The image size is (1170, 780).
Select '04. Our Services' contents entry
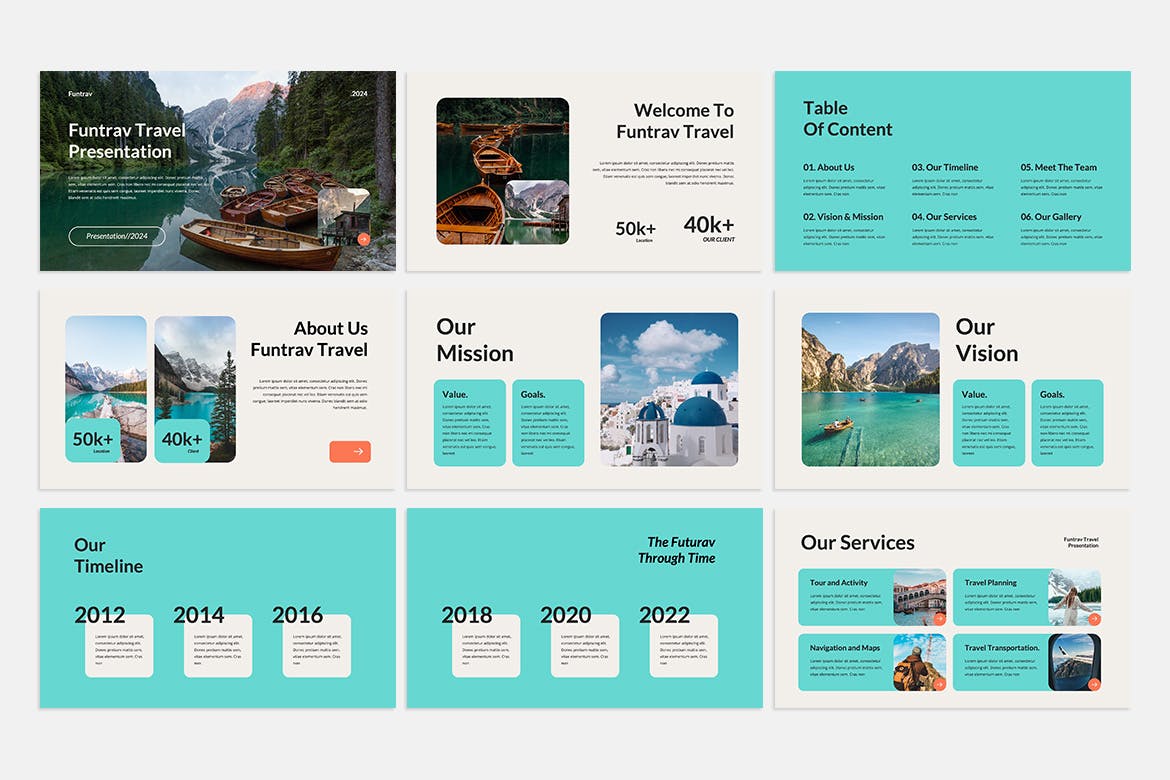[945, 217]
